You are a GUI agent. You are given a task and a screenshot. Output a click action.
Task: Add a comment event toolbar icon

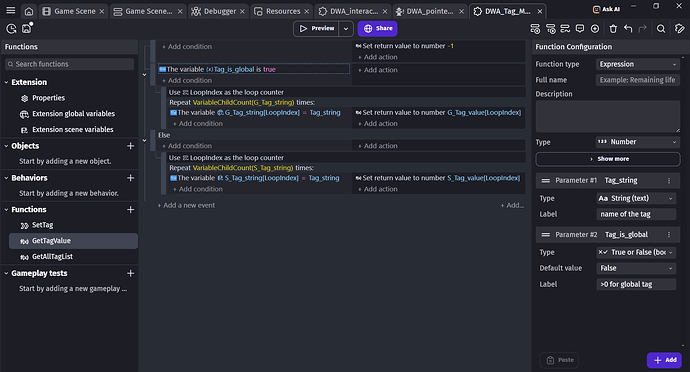pyautogui.click(x=580, y=29)
